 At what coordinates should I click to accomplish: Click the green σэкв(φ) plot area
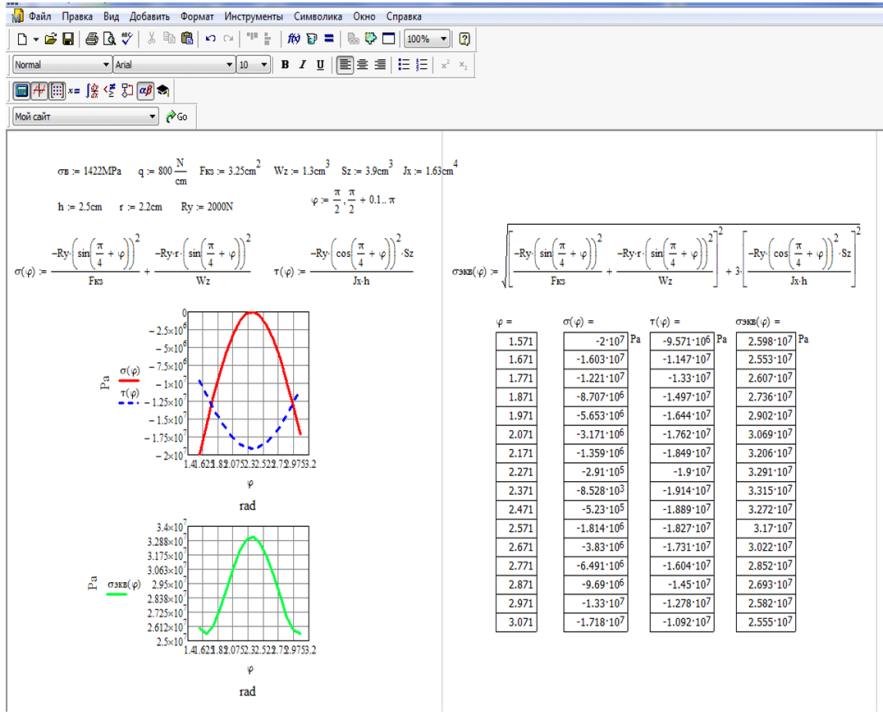point(249,582)
